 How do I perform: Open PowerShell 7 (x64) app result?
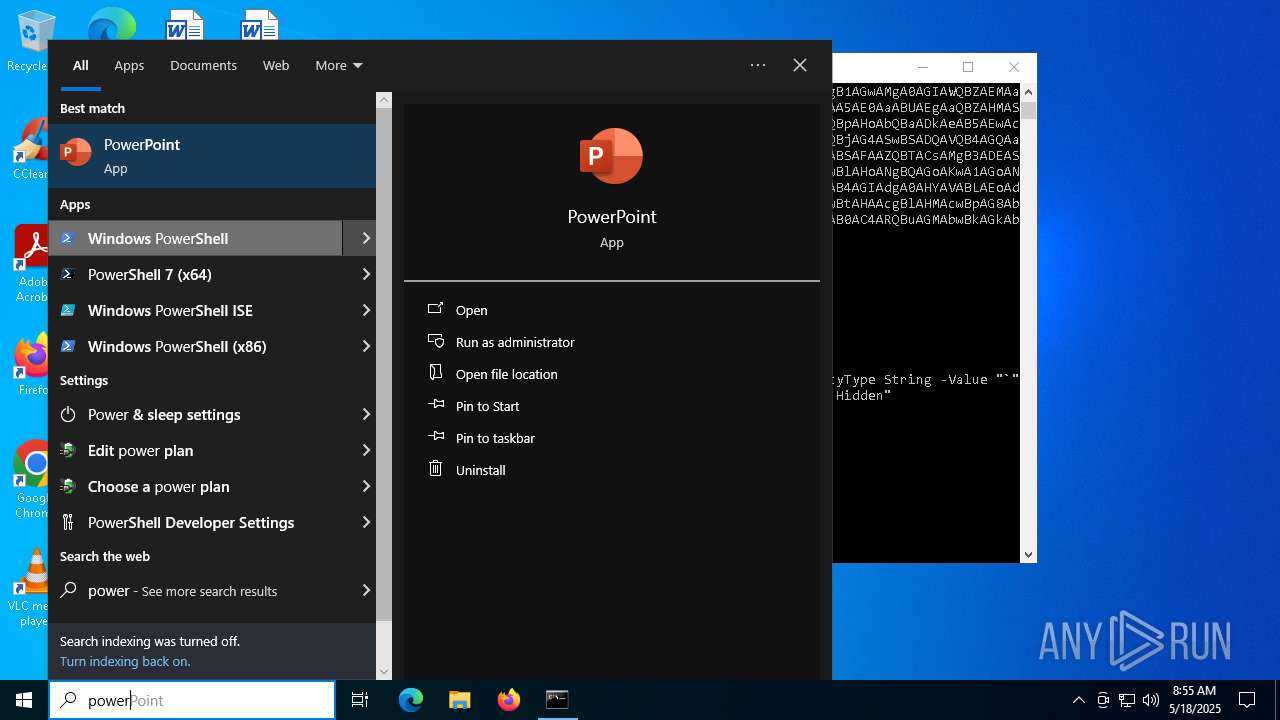point(195,274)
